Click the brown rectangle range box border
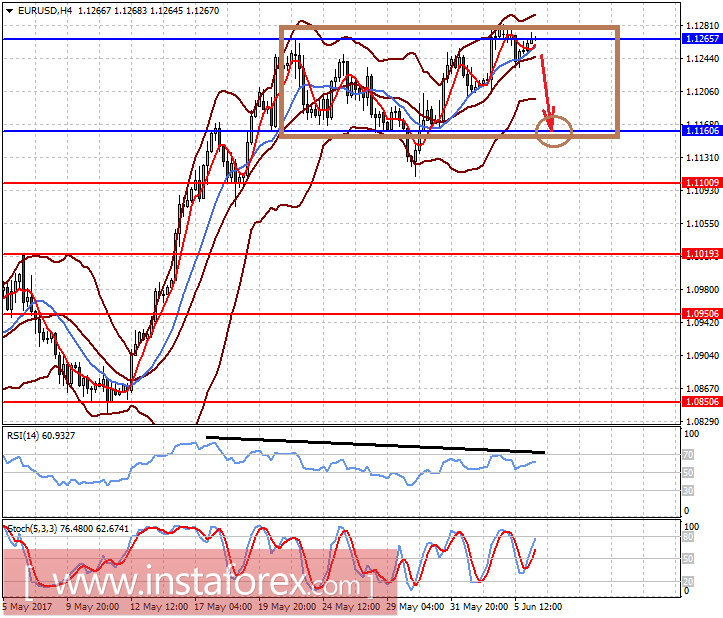This screenshot has width=723, height=618. click(x=449, y=28)
